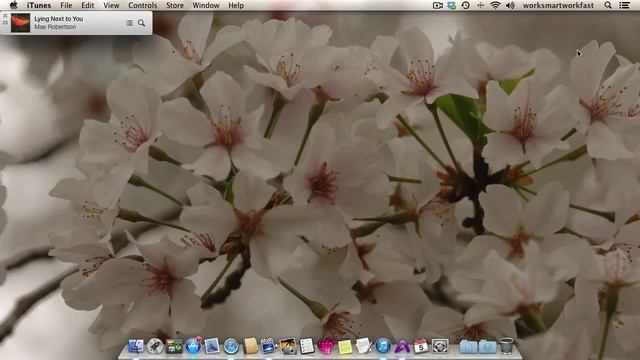Close the iTunes MiniPlayer window
Image resolution: width=640 pixels, height=360 pixels.
tap(5, 16)
